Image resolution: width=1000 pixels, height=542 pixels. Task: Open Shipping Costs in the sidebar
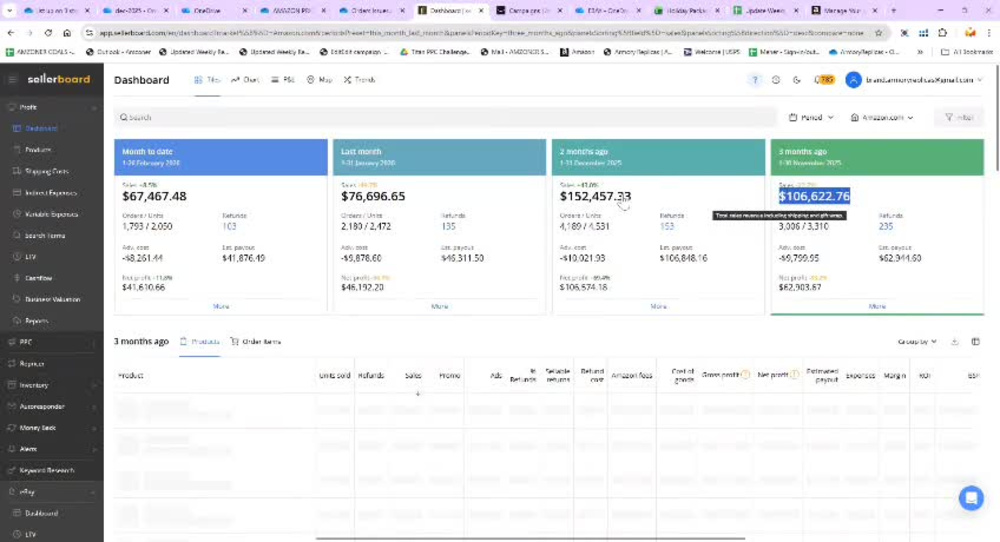(x=46, y=172)
